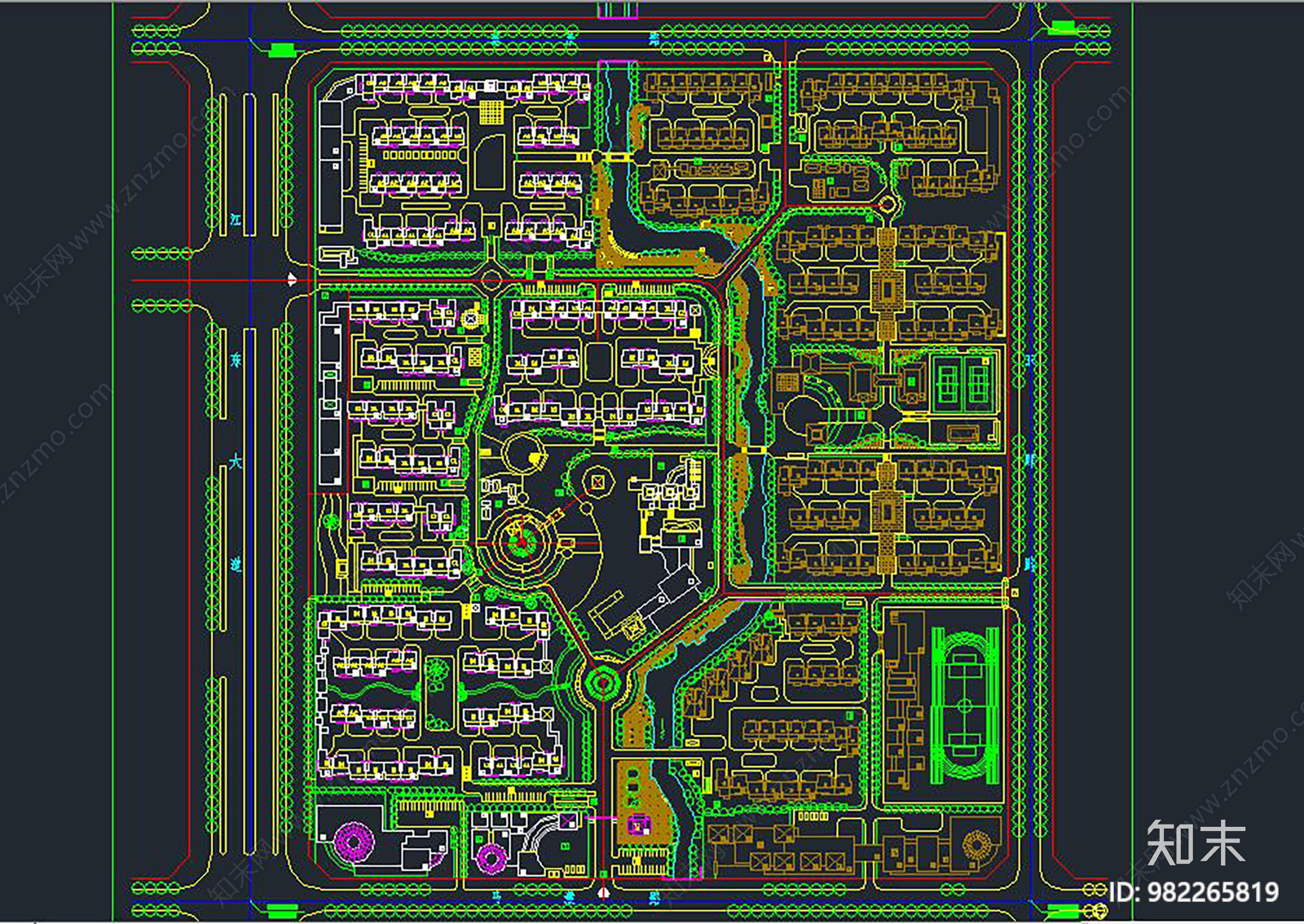The width and height of the screenshot is (1304, 924).
Task: Select the orange circular building in southeast corner
Action: point(976,845)
